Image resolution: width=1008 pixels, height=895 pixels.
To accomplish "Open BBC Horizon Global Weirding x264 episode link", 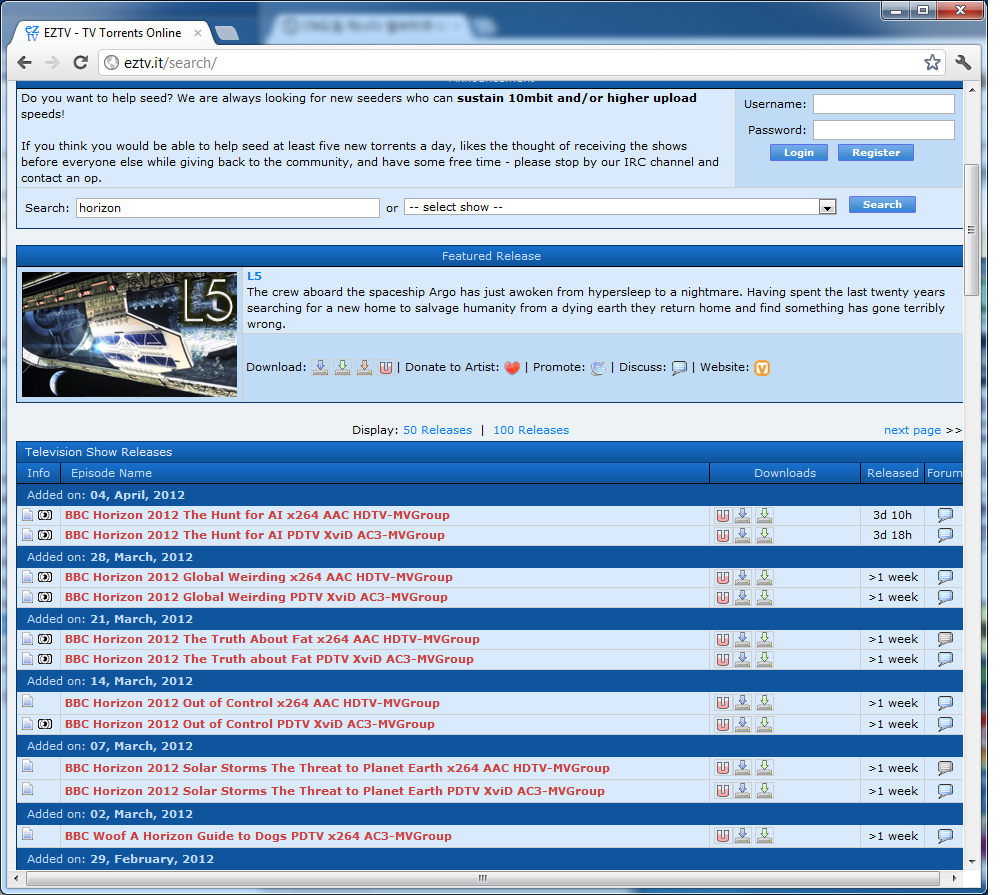I will 258,577.
